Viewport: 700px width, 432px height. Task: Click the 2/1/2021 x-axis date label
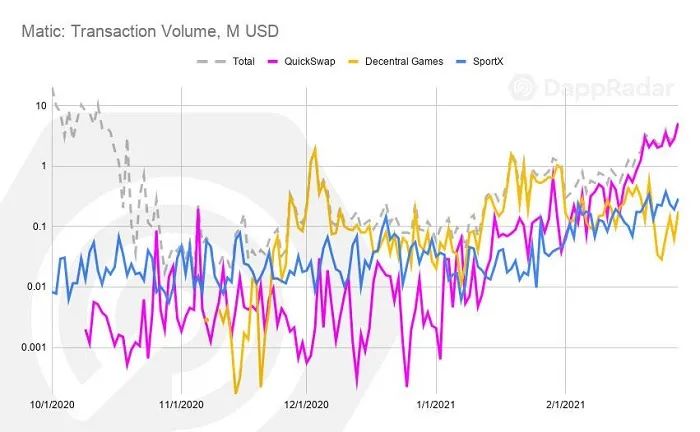click(x=565, y=405)
